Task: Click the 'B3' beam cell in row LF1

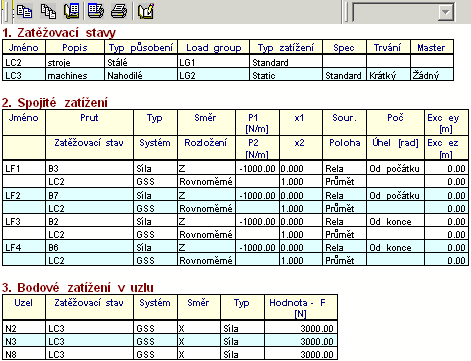Action: (x=89, y=168)
